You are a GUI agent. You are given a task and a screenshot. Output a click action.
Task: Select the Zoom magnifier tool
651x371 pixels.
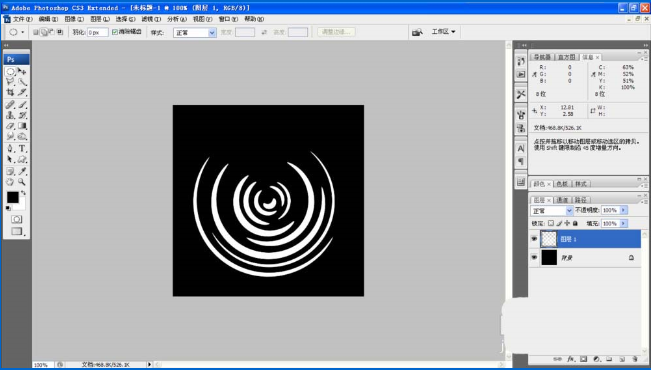coord(22,182)
